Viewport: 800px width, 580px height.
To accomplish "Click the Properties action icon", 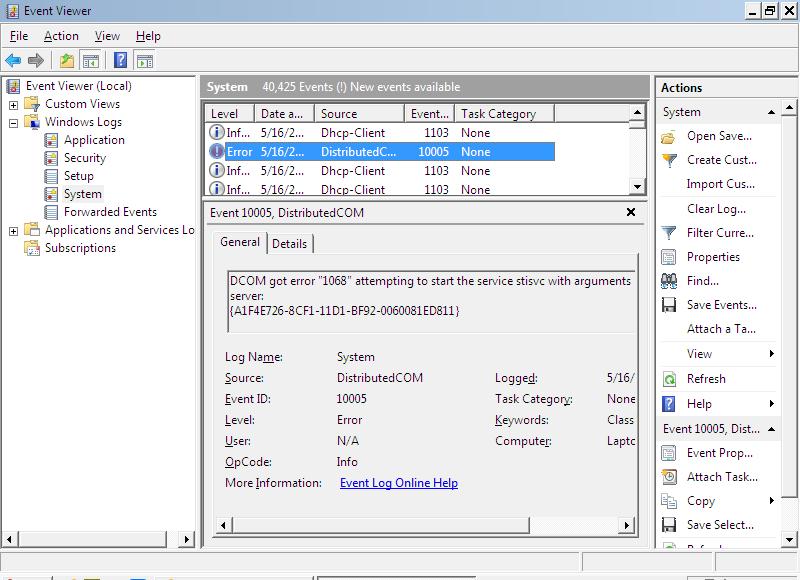I will 669,257.
